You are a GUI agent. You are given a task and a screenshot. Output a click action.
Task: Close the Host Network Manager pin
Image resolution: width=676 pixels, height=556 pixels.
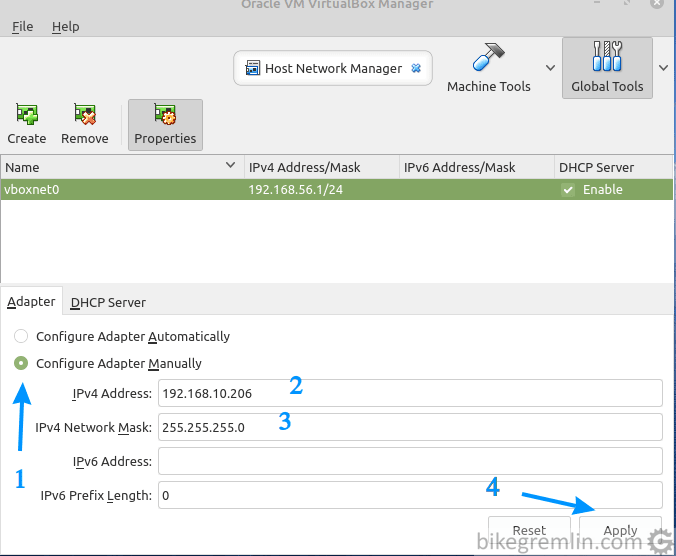[x=416, y=68]
